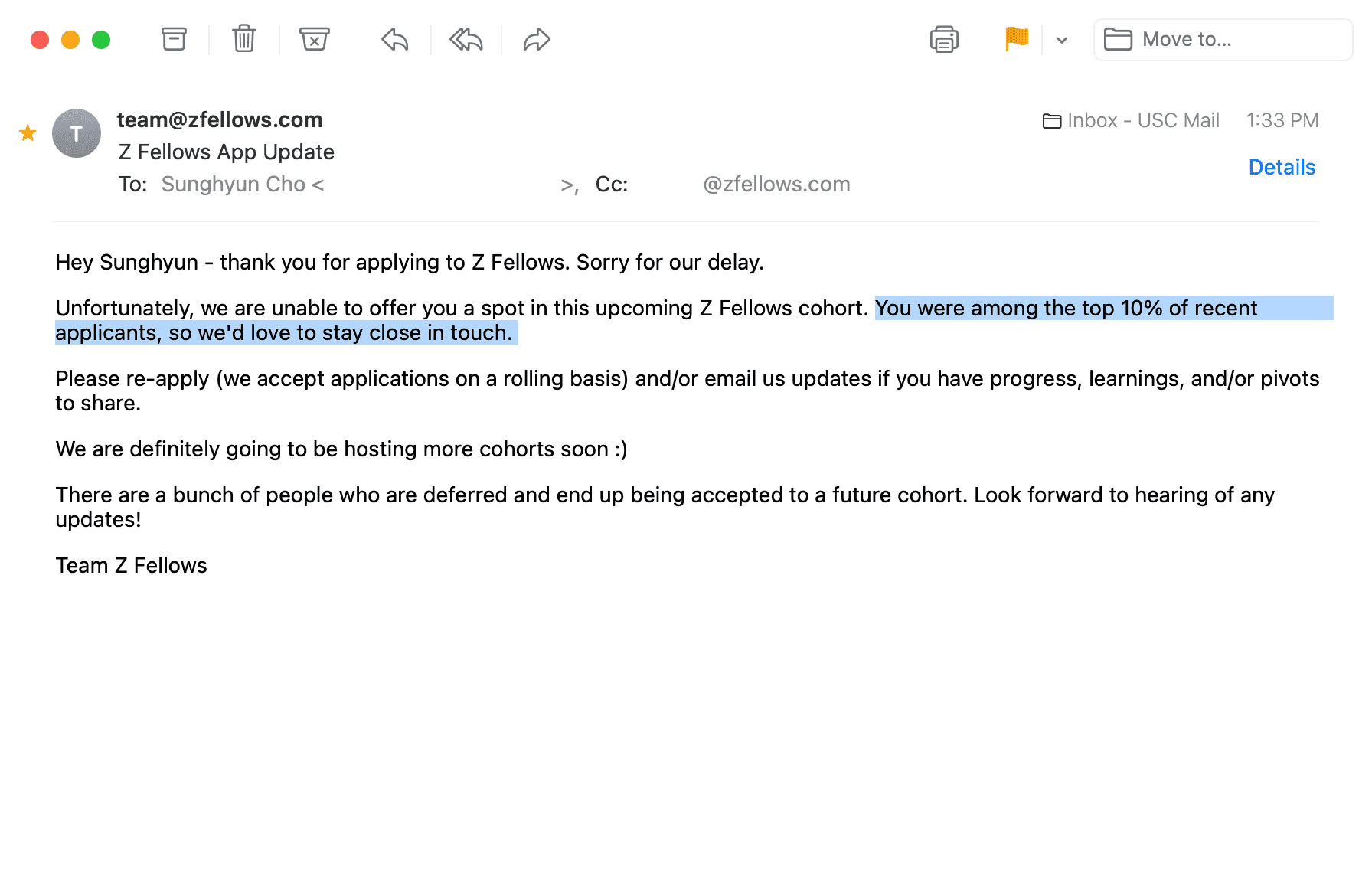Screen dimensions: 1372x876
Task: Move message to Junk folder
Action: [x=314, y=39]
